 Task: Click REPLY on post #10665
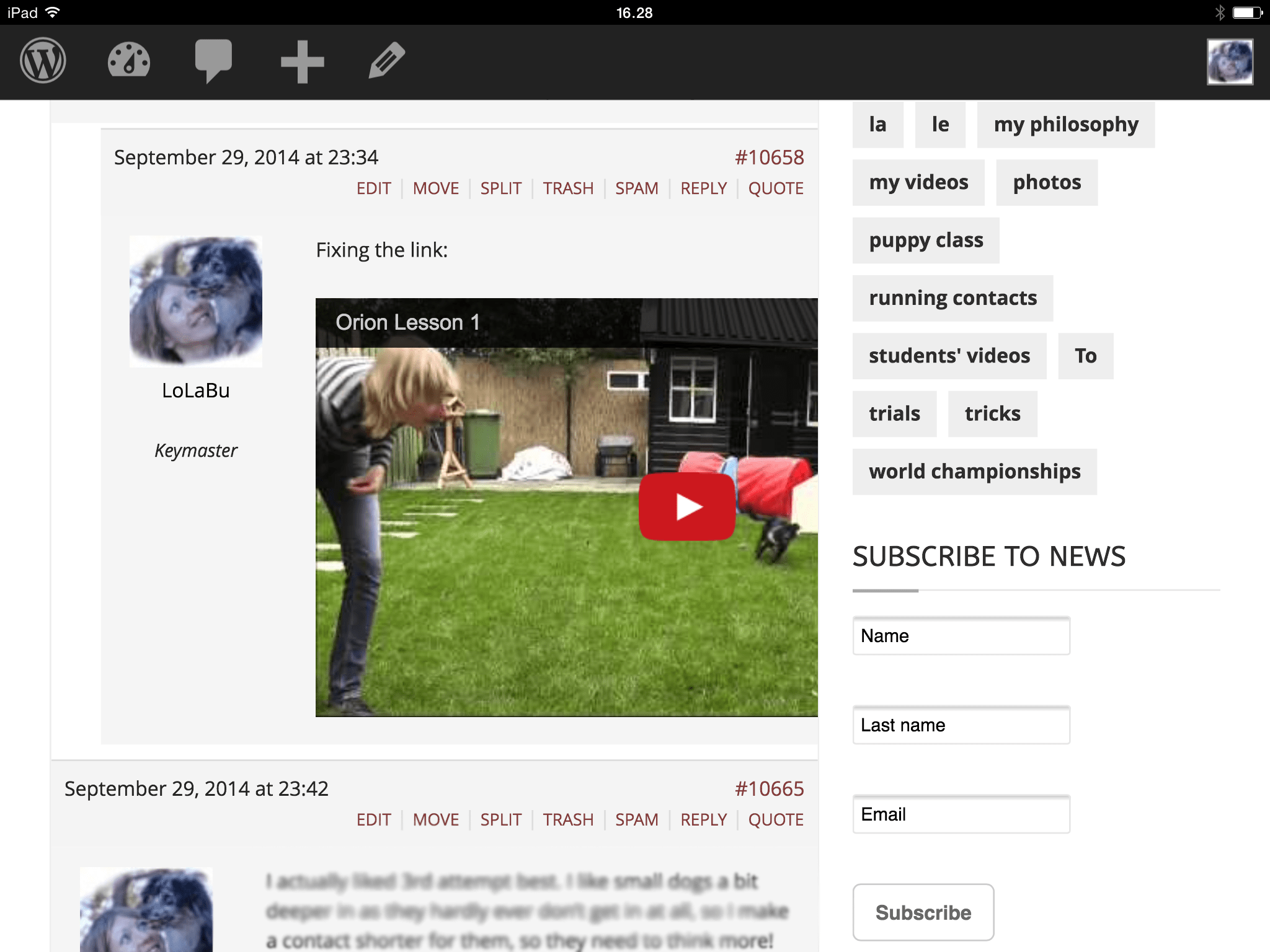point(704,819)
